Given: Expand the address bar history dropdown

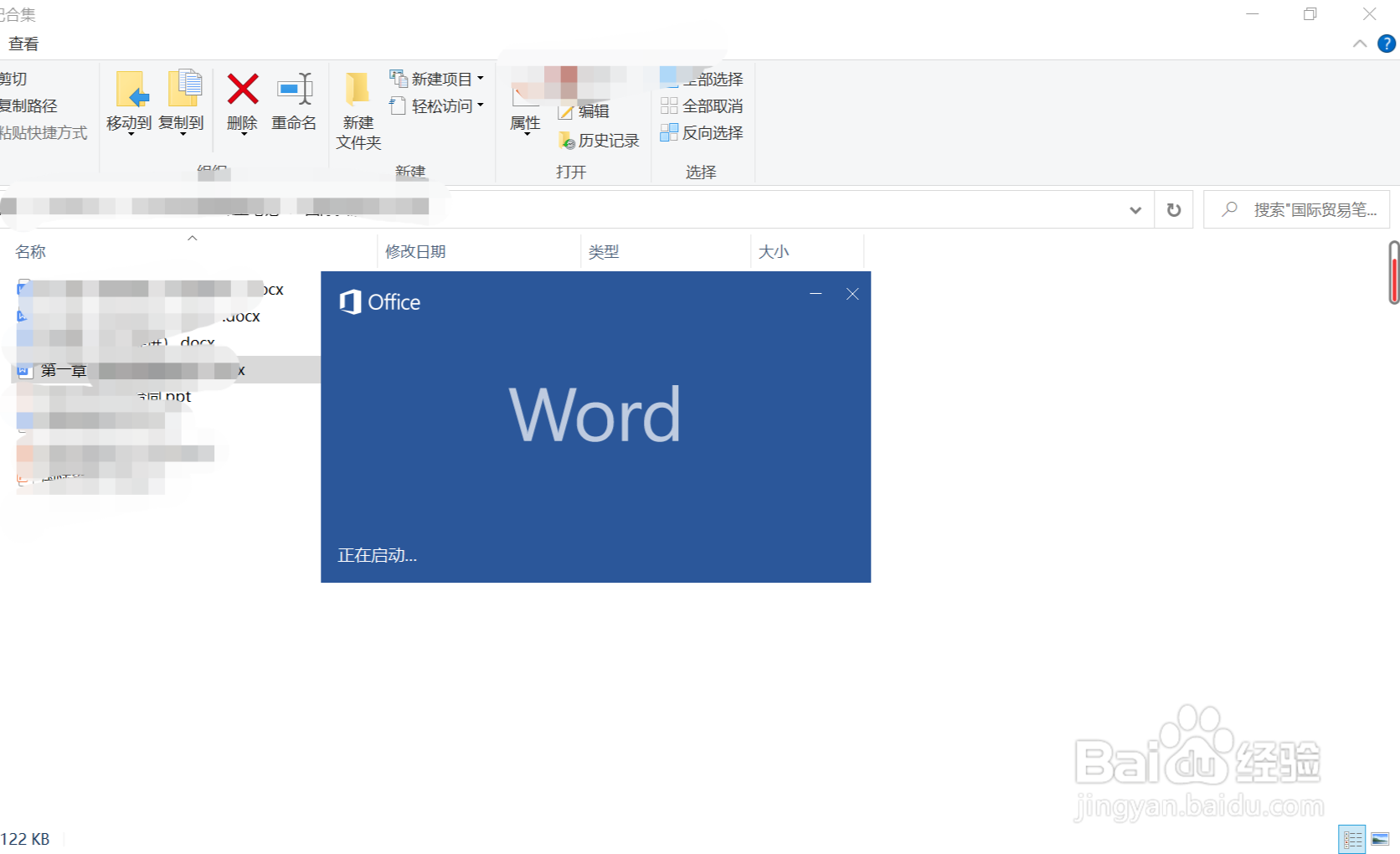Looking at the screenshot, I should click(x=1135, y=209).
